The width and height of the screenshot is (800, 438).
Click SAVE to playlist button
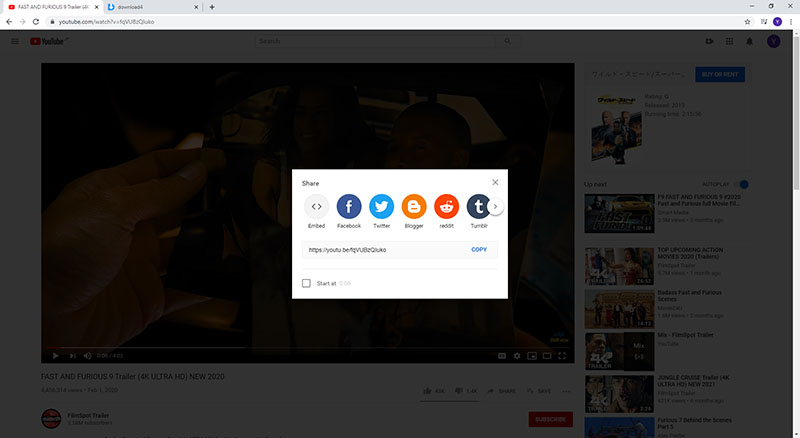[x=539, y=391]
